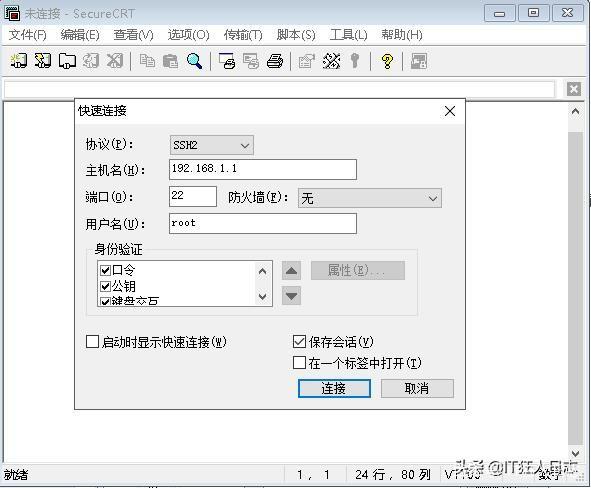Click the 属性(E)... properties button

[358, 270]
